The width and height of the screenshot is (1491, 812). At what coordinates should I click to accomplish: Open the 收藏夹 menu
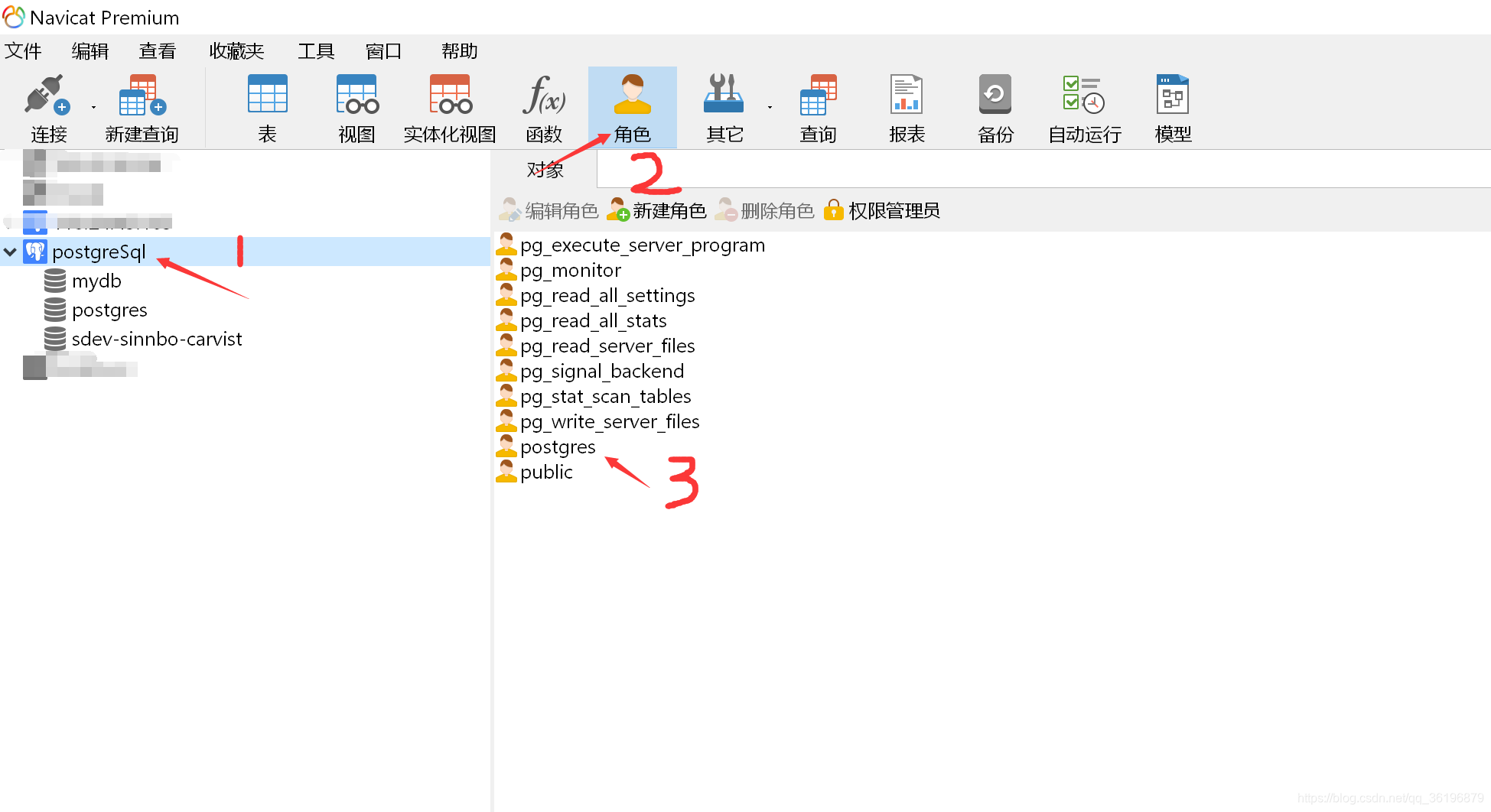(x=236, y=51)
